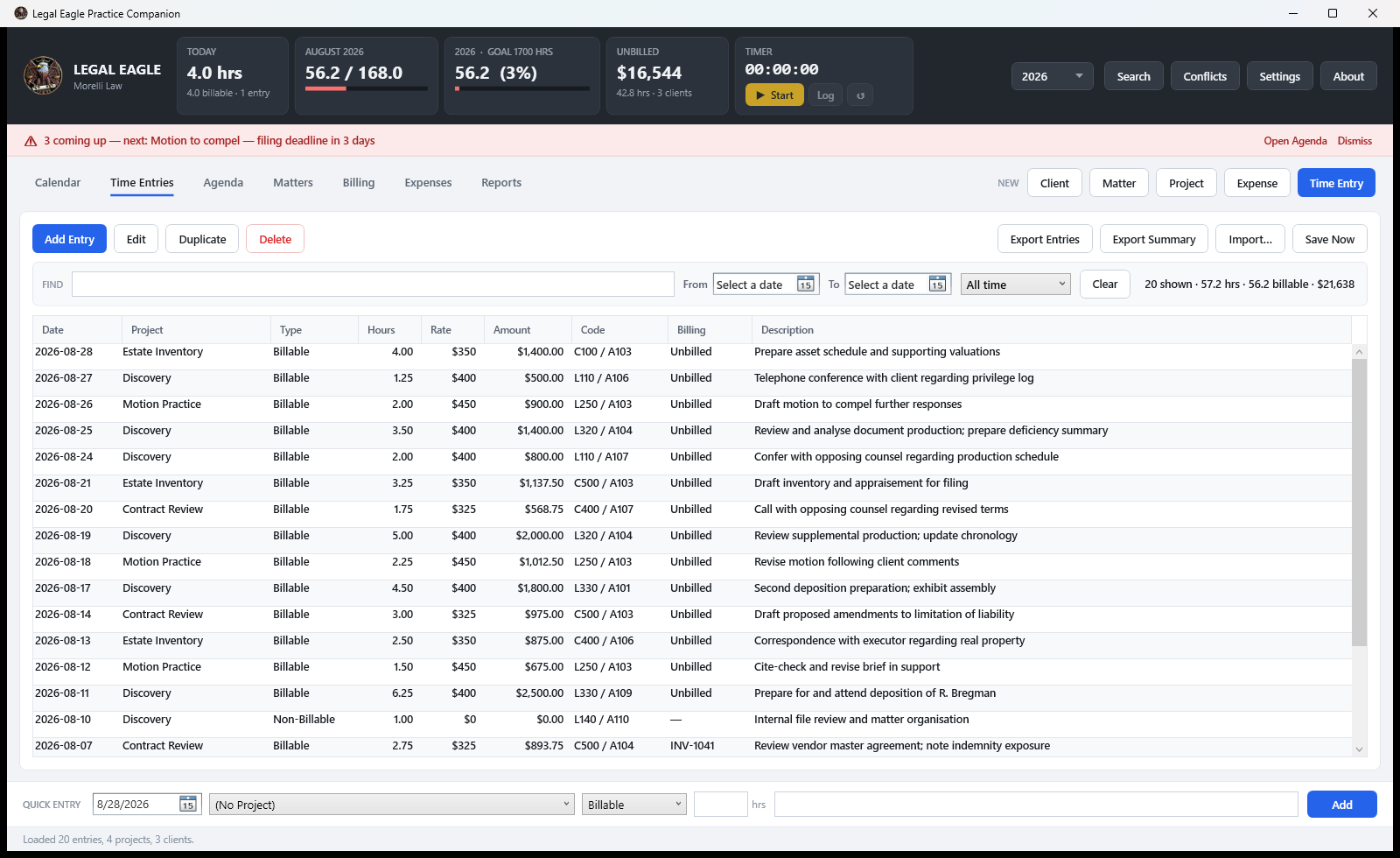Dismiss the deadline alert banner

1354,141
